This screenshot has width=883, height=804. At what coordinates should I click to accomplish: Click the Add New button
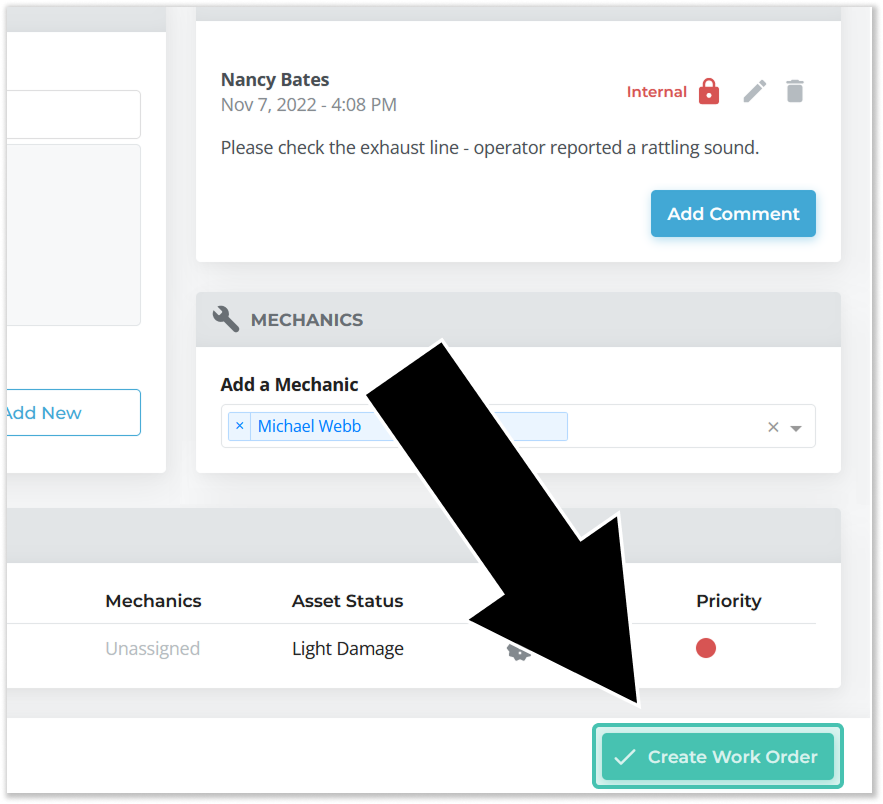click(70, 412)
